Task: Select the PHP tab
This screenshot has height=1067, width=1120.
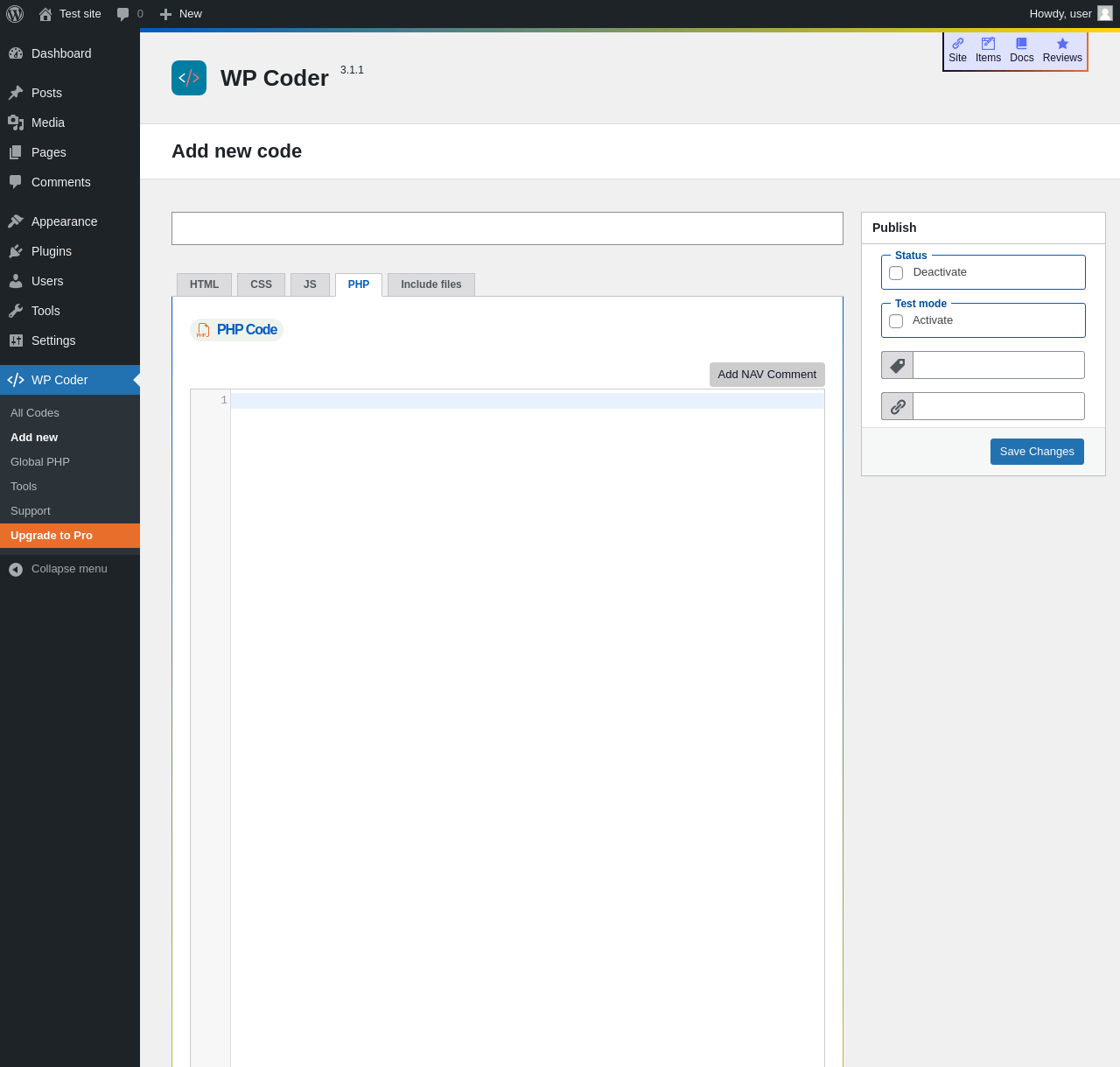Action: tap(359, 284)
